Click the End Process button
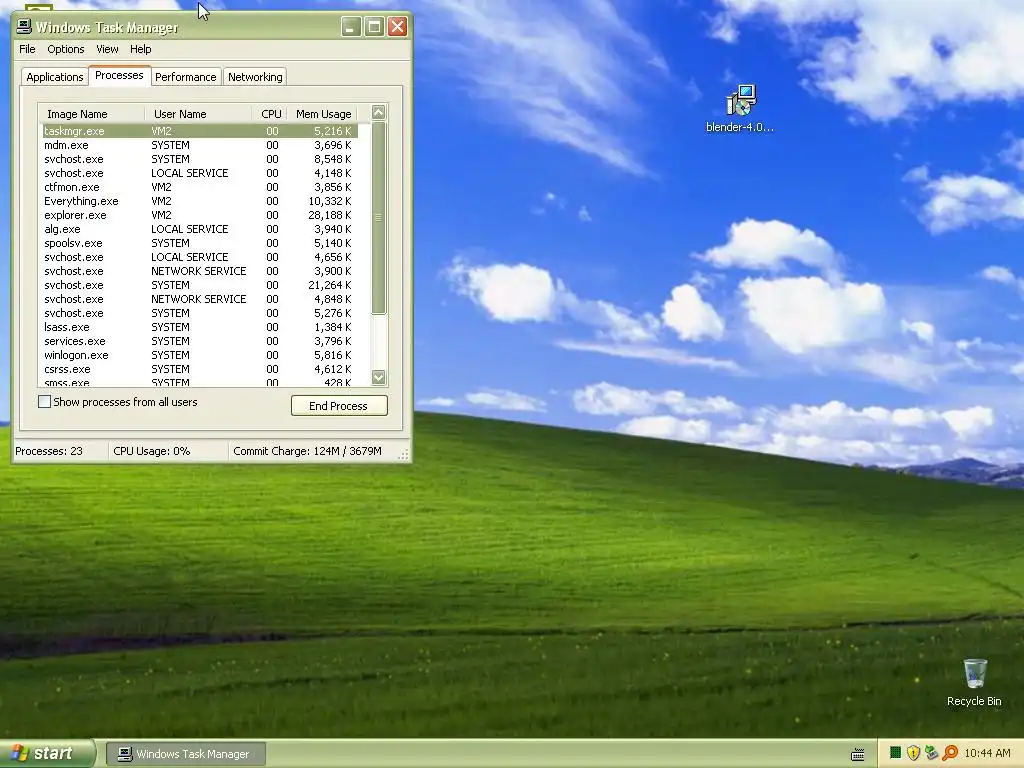The height and width of the screenshot is (768, 1024). coord(339,406)
